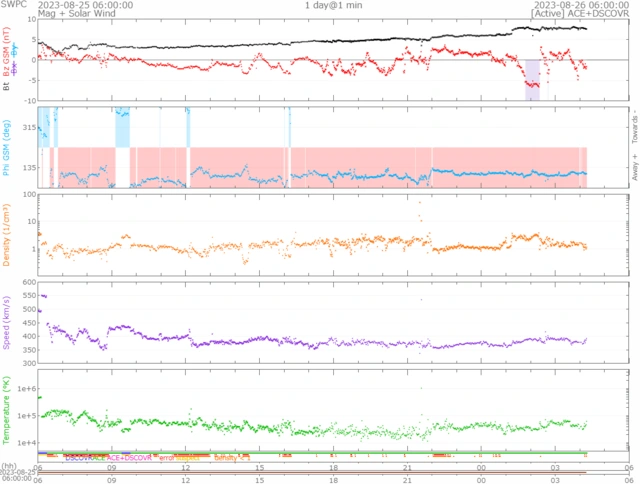Click the [Active] ACE+DSCOVR source label
640x484 pixels.
coord(581,15)
